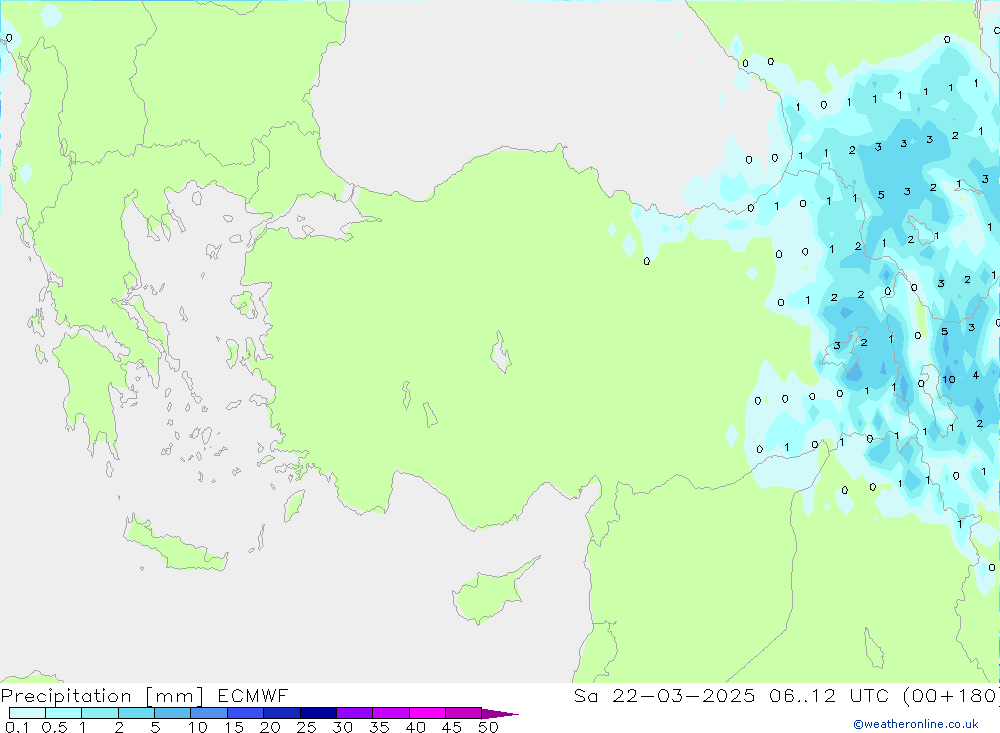Click the above-50 mm arrow tip of legend
Screen dimensions: 1000x733
(500, 713)
